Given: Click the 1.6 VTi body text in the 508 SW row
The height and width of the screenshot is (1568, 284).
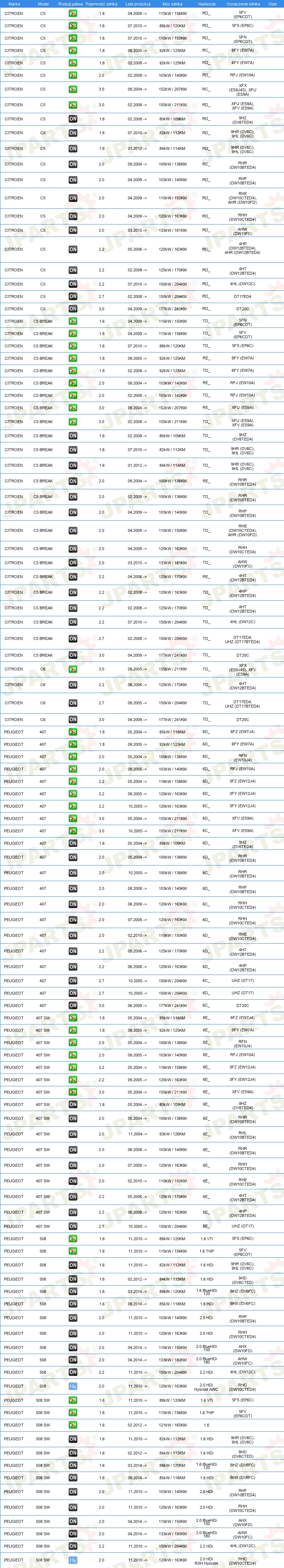Looking at the screenshot, I should pyautogui.click(x=207, y=1400).
